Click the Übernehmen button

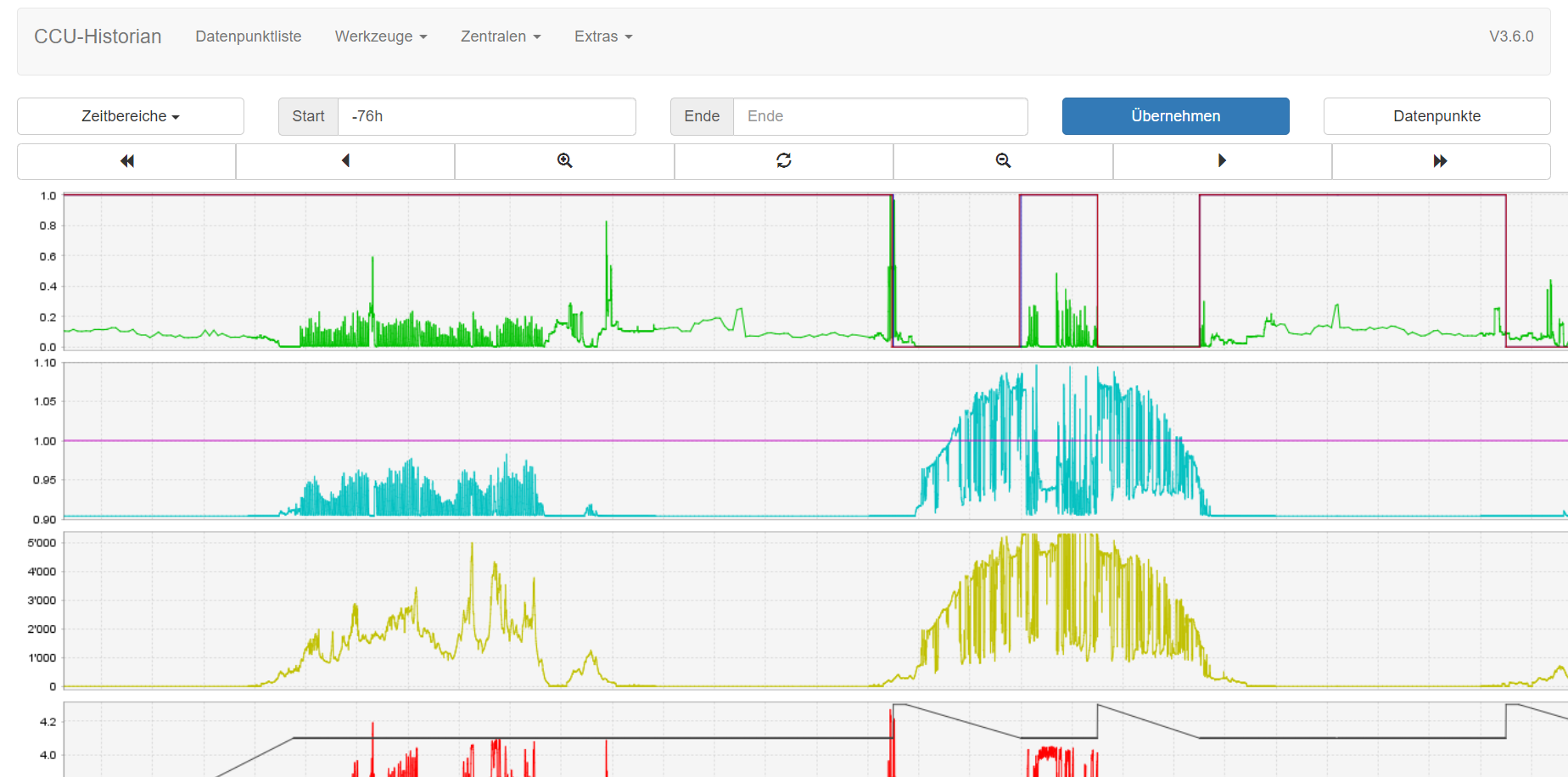(x=1175, y=116)
